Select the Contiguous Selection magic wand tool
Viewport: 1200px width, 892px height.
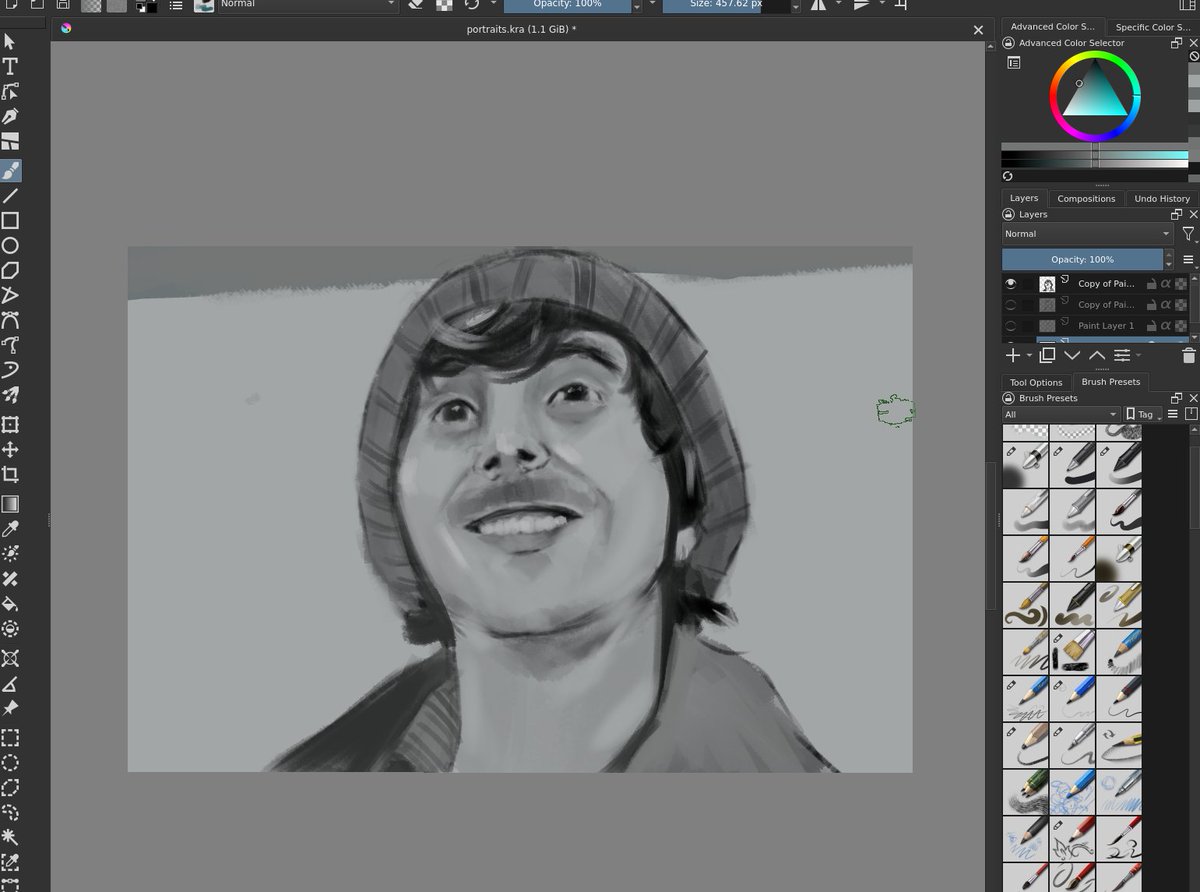[x=10, y=837]
